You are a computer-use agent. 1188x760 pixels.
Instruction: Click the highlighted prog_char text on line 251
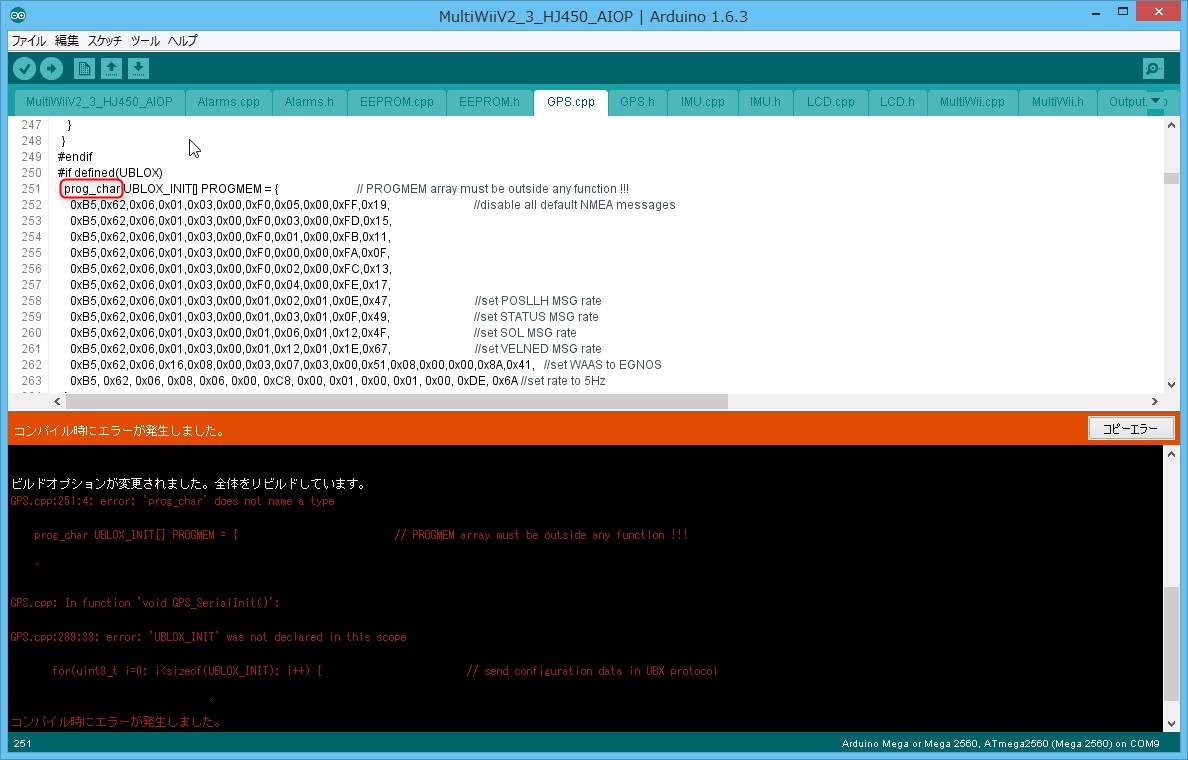[92, 189]
